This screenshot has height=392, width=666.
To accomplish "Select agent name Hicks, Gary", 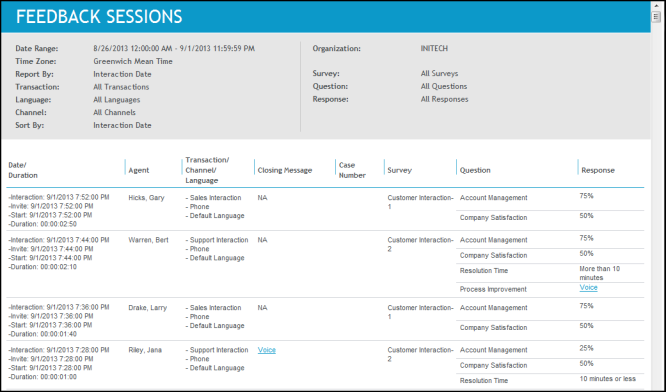I will pos(146,198).
